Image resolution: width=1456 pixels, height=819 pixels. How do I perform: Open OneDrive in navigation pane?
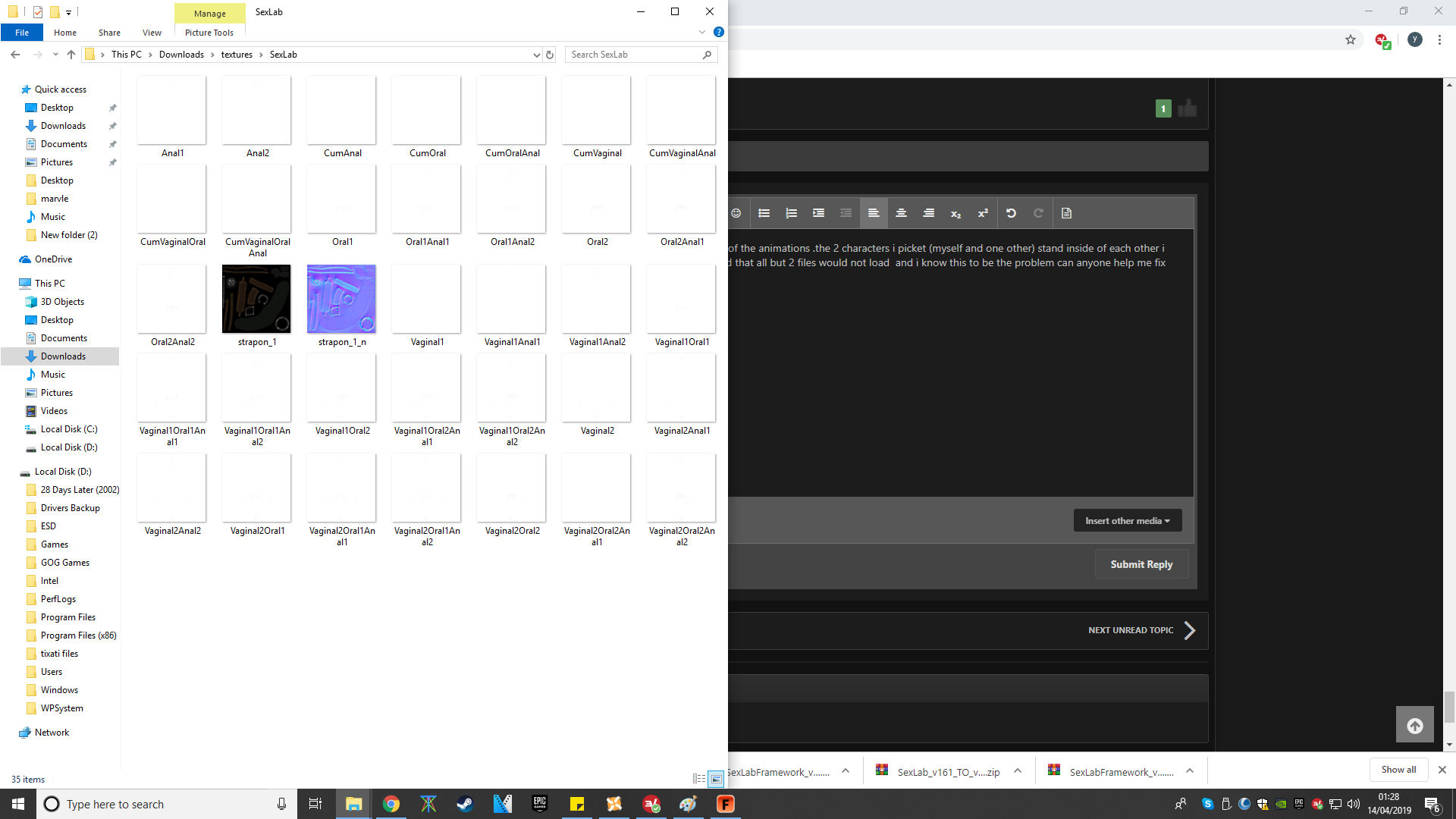53,259
